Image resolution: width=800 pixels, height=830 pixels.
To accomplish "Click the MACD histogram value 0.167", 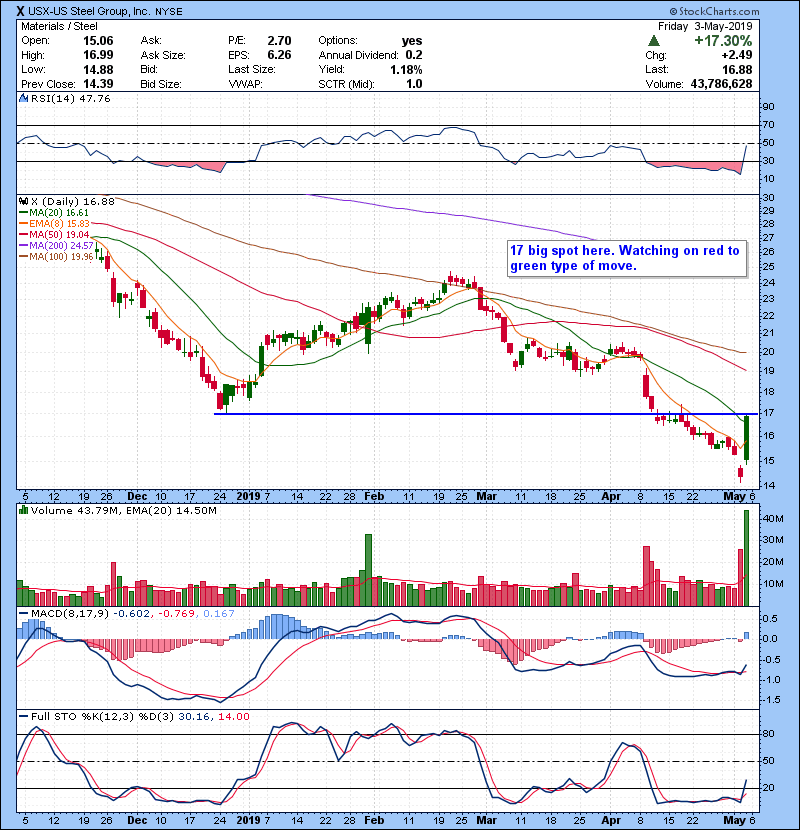I will pyautogui.click(x=219, y=614).
